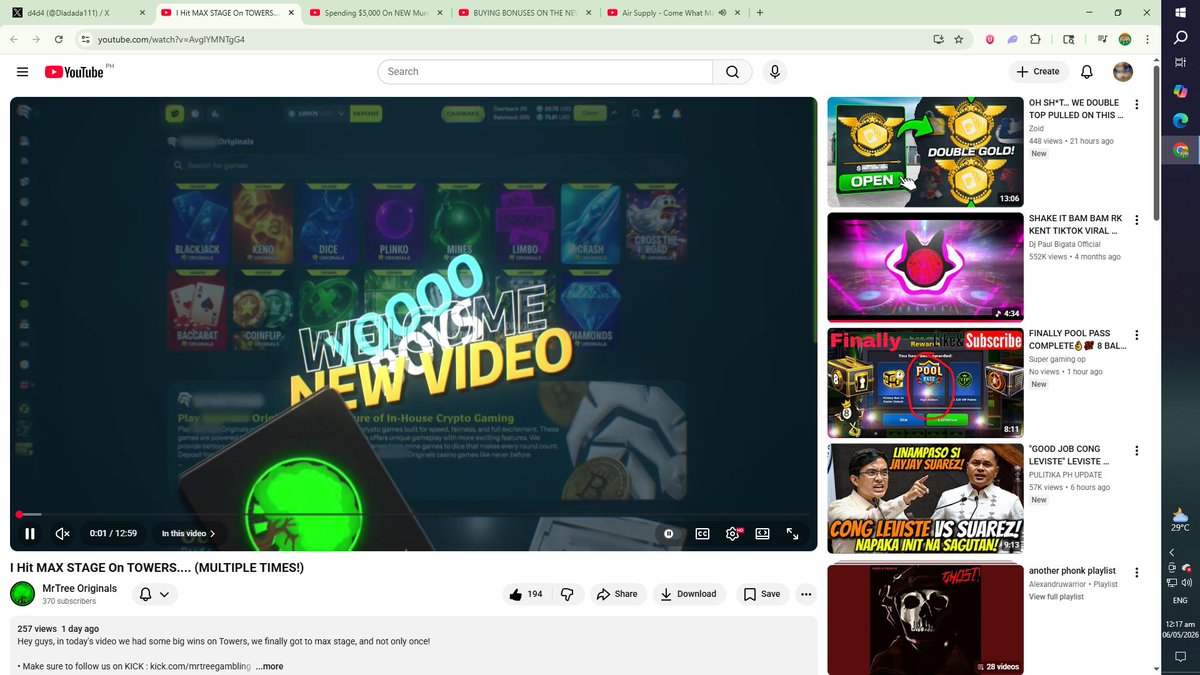The width and height of the screenshot is (1200, 675).
Task: Open the media controls music icon
Action: (x=1102, y=39)
